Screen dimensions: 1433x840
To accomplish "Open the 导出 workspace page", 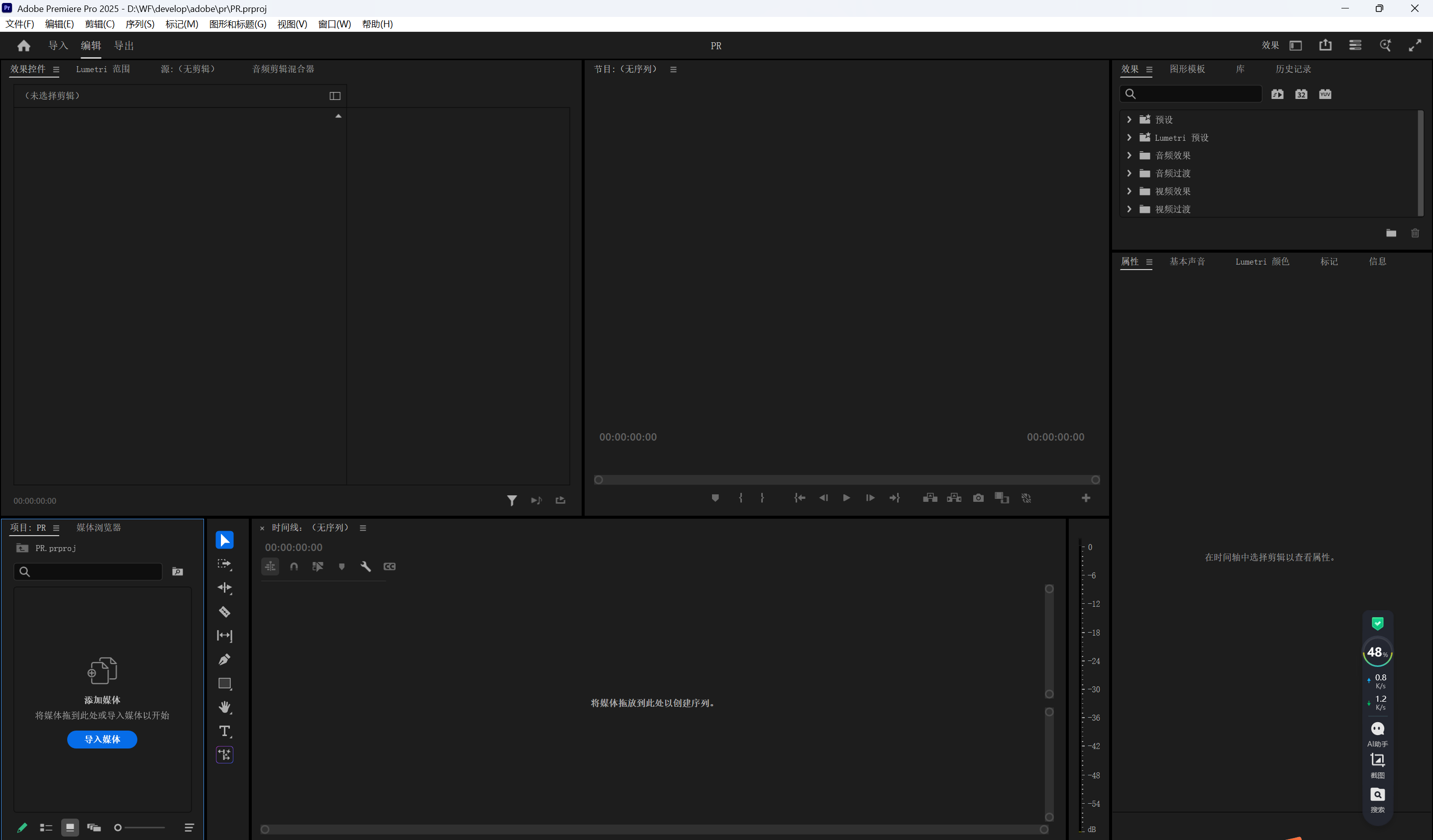I will pos(124,45).
